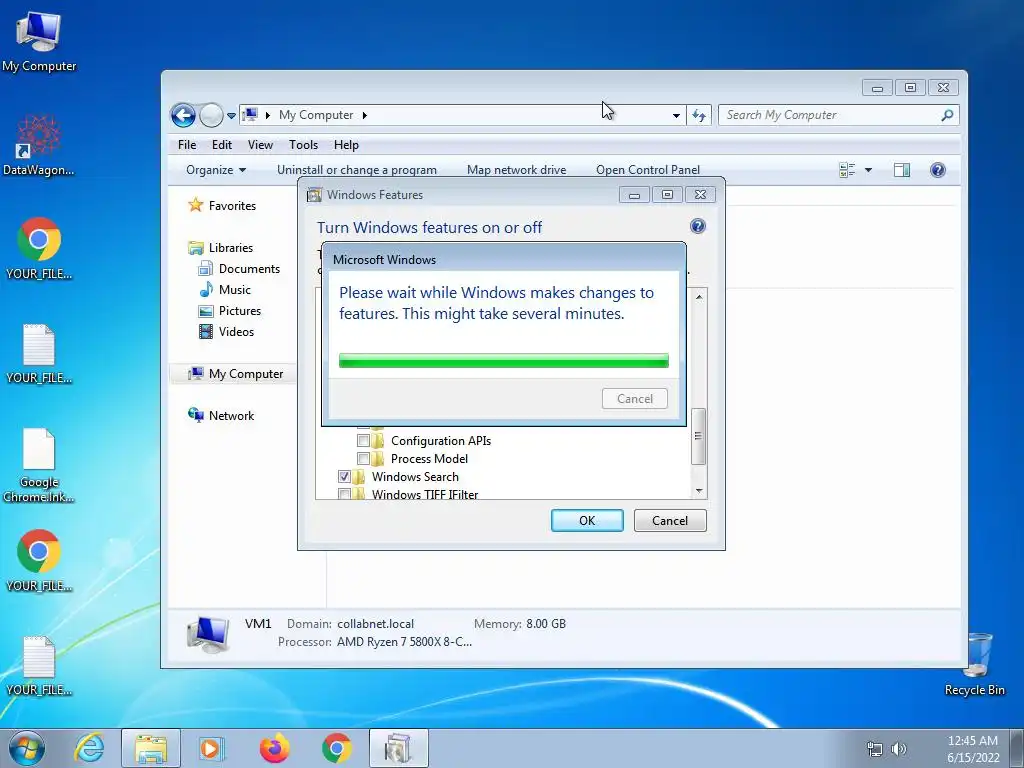Click Cancel in Windows Features dialog
The image size is (1024, 768).
click(670, 520)
